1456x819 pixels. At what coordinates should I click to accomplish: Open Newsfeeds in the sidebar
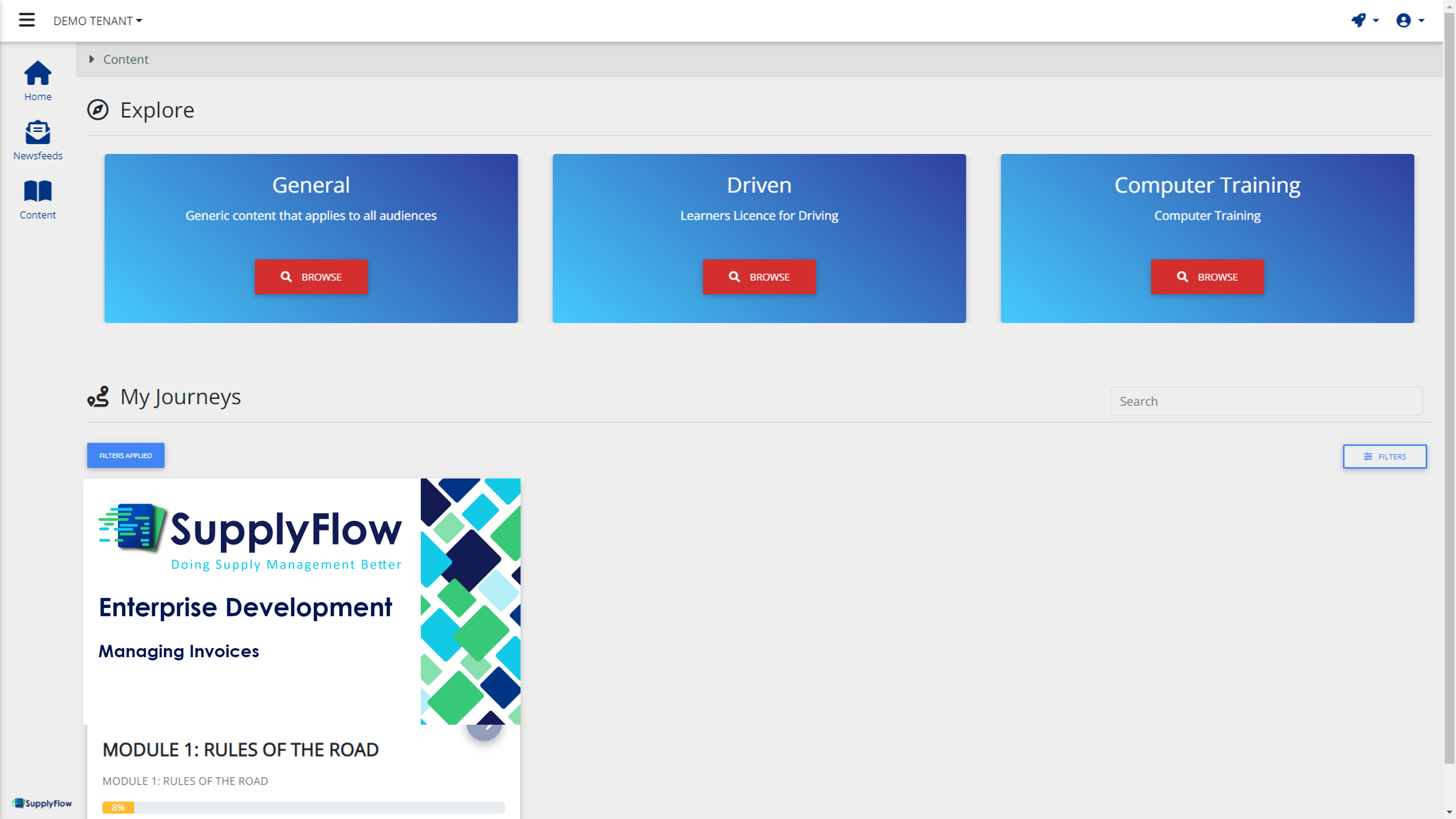pyautogui.click(x=38, y=140)
